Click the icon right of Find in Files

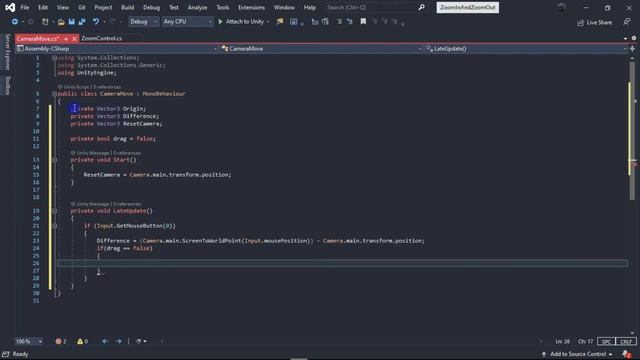pyautogui.click(x=293, y=21)
